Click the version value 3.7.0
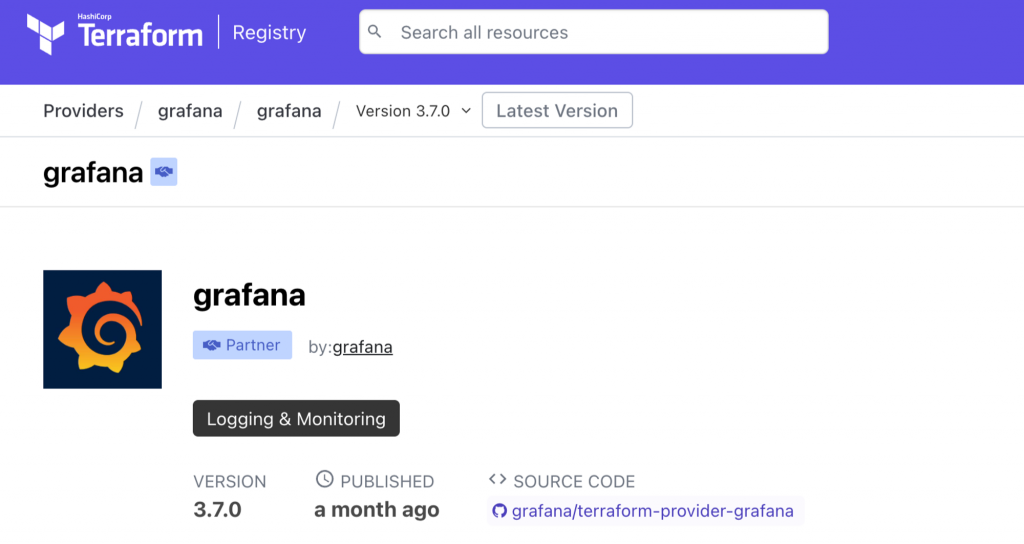1024x544 pixels. tap(217, 509)
